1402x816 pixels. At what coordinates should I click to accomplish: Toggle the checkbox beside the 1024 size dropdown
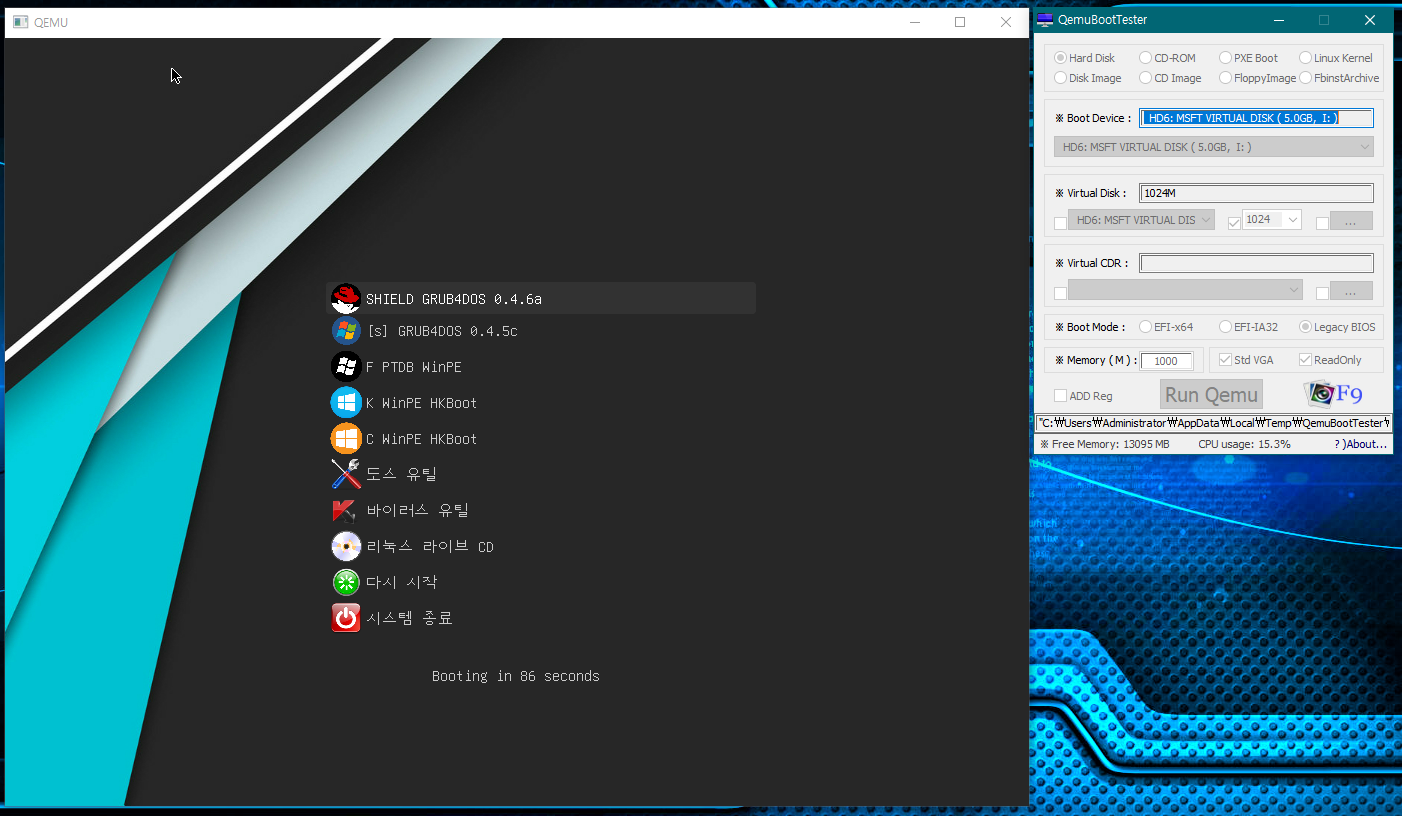[1233, 223]
